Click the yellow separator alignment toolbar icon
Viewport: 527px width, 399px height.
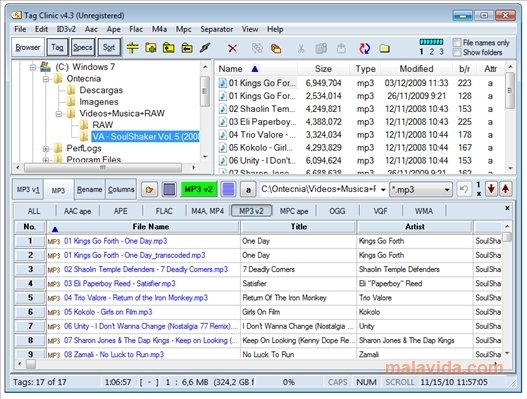point(133,48)
